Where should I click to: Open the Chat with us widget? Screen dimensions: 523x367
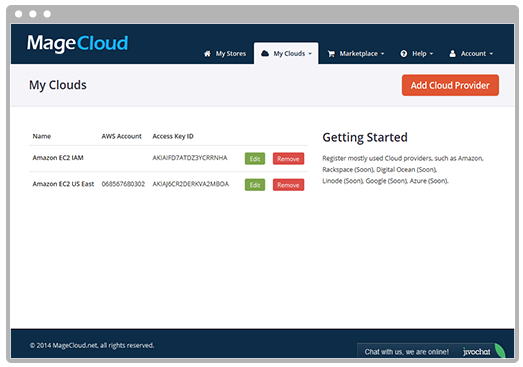click(x=430, y=351)
